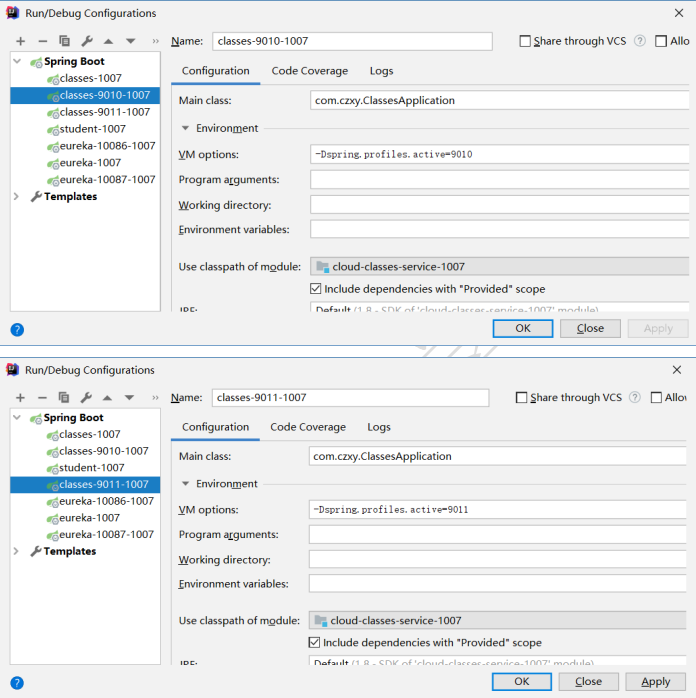The image size is (696, 698).
Task: Uncheck Include dependencies Provided scope in bottom dialog
Action: click(314, 642)
